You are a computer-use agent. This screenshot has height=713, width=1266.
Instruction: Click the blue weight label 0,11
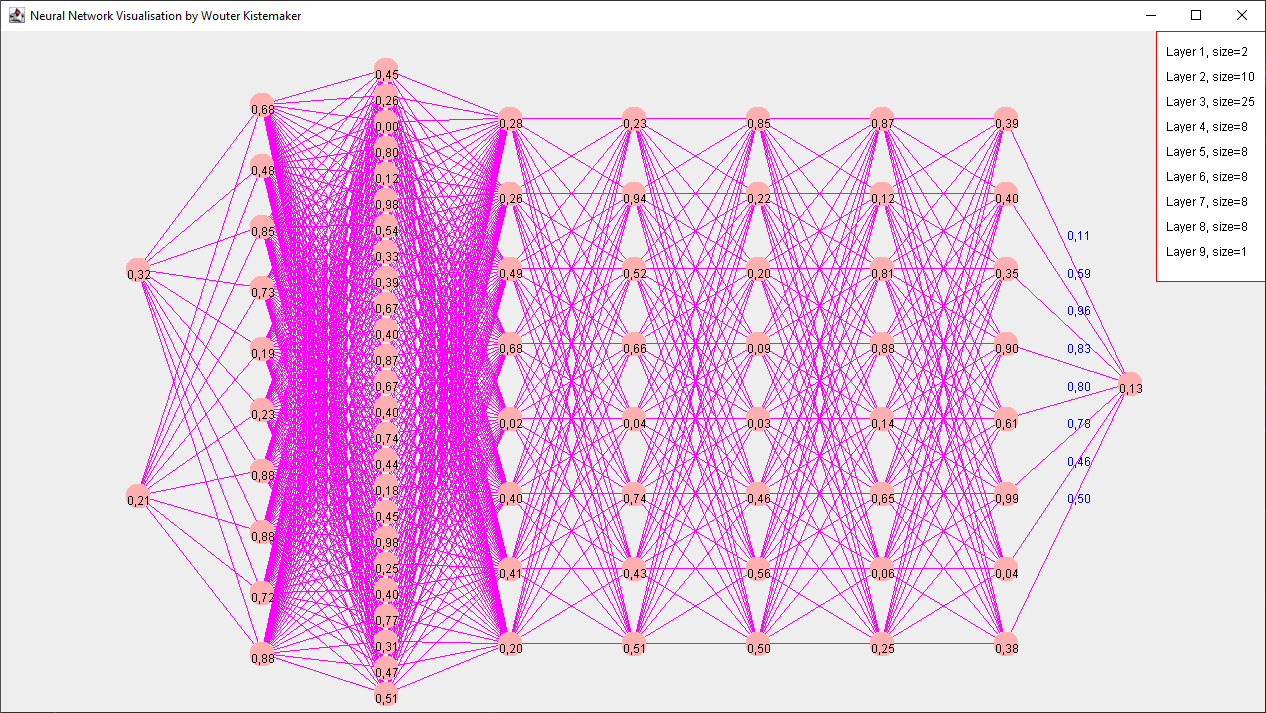point(1078,236)
